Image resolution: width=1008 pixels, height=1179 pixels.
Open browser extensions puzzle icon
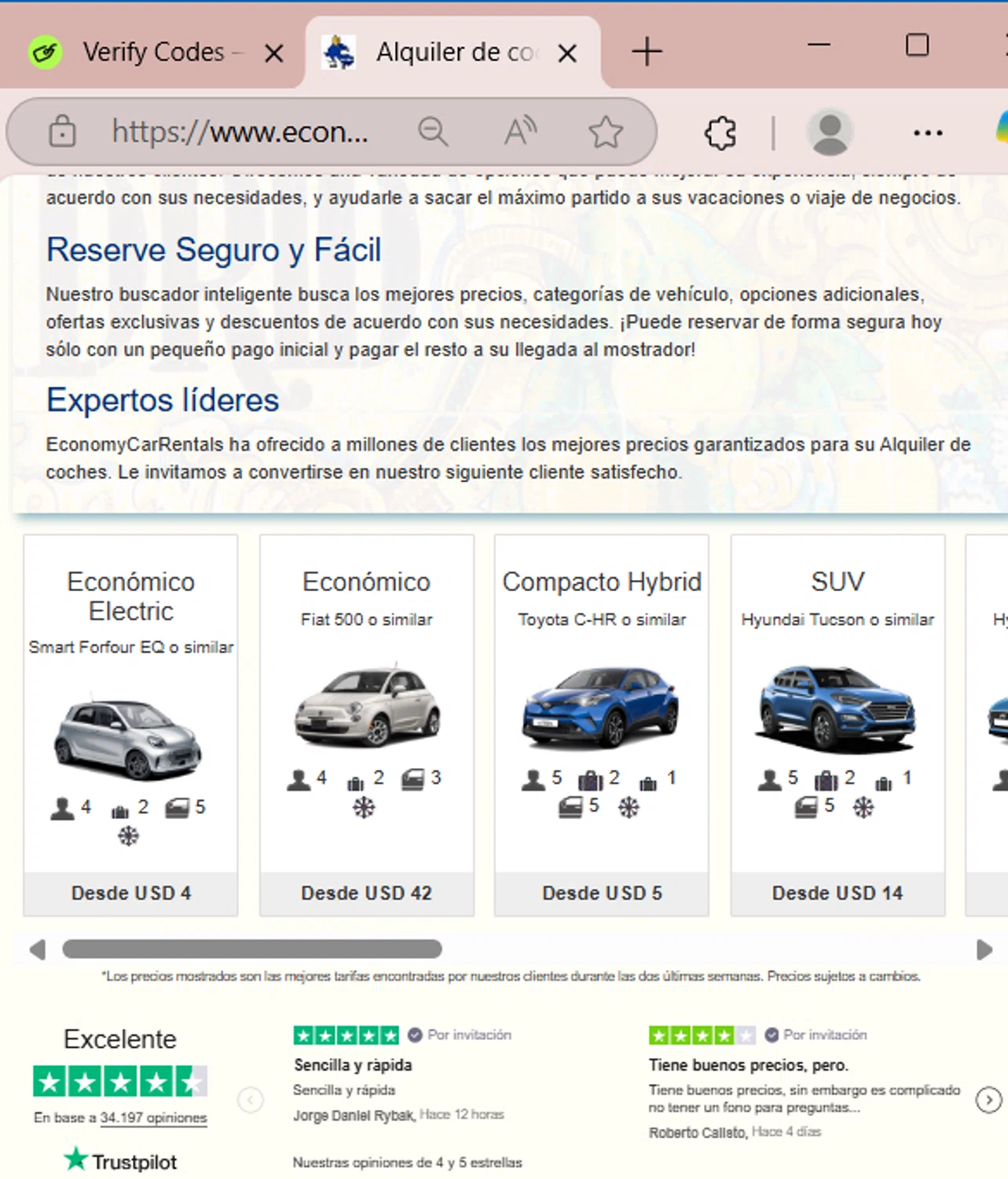tap(720, 132)
